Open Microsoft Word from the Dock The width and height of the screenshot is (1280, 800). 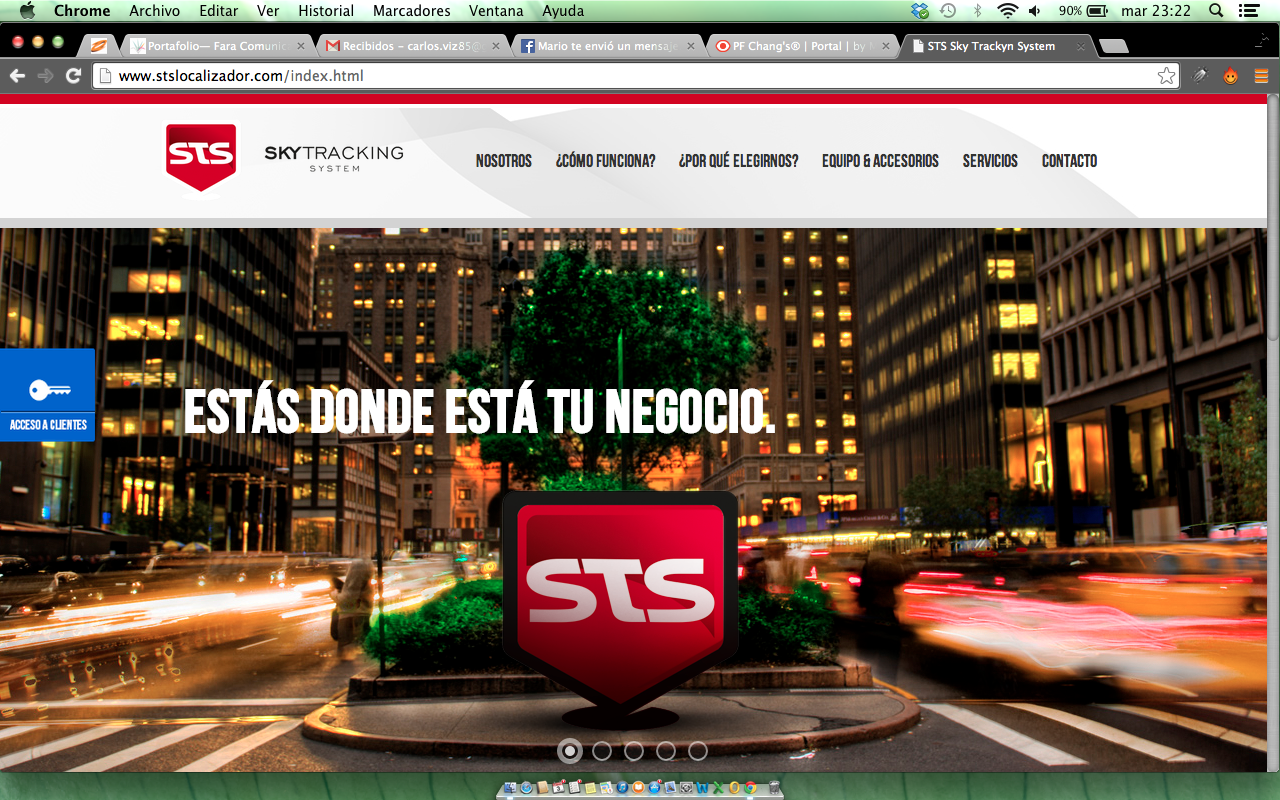point(702,788)
